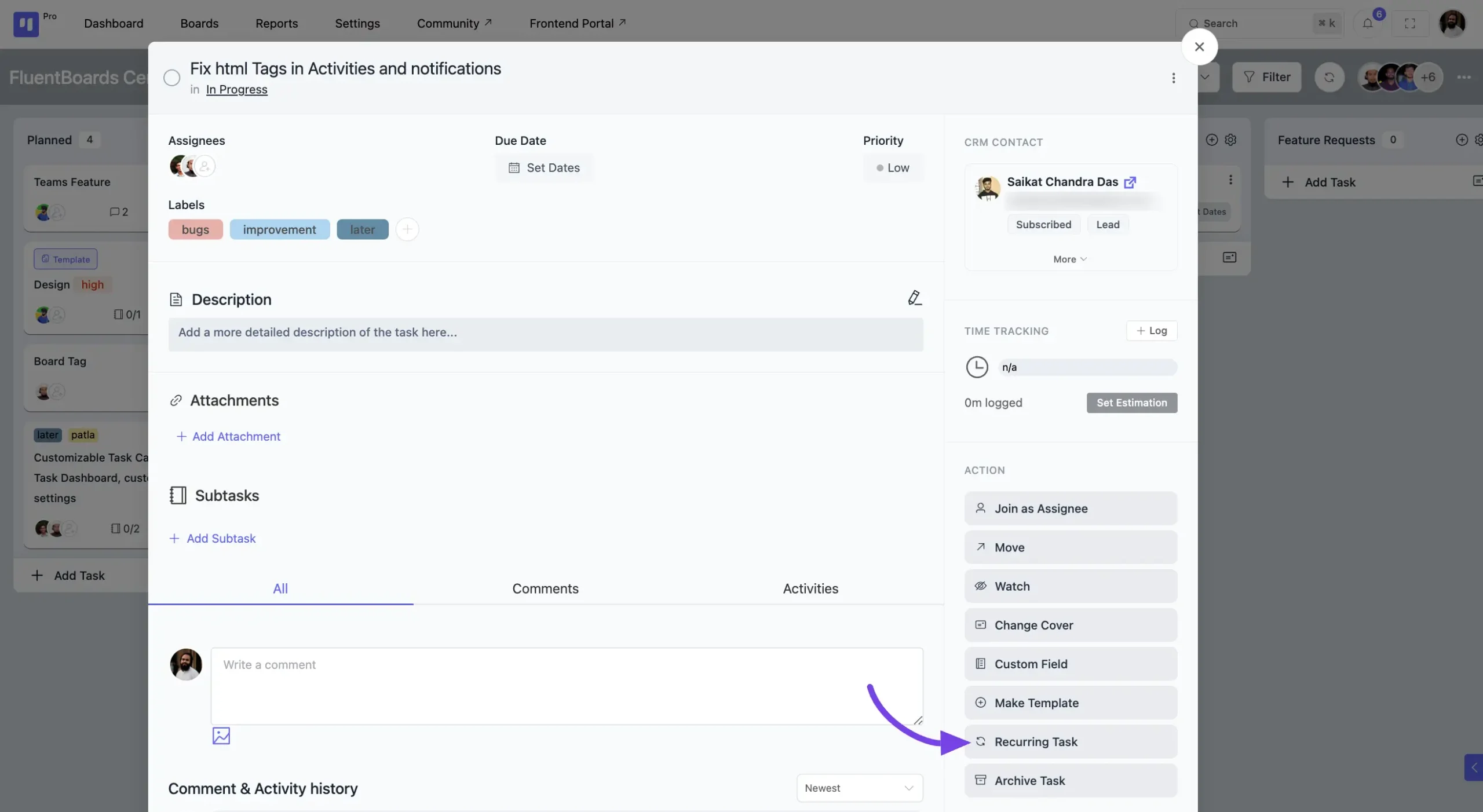The image size is (1483, 812).
Task: Open the task options kebab menu
Action: coord(1174,77)
